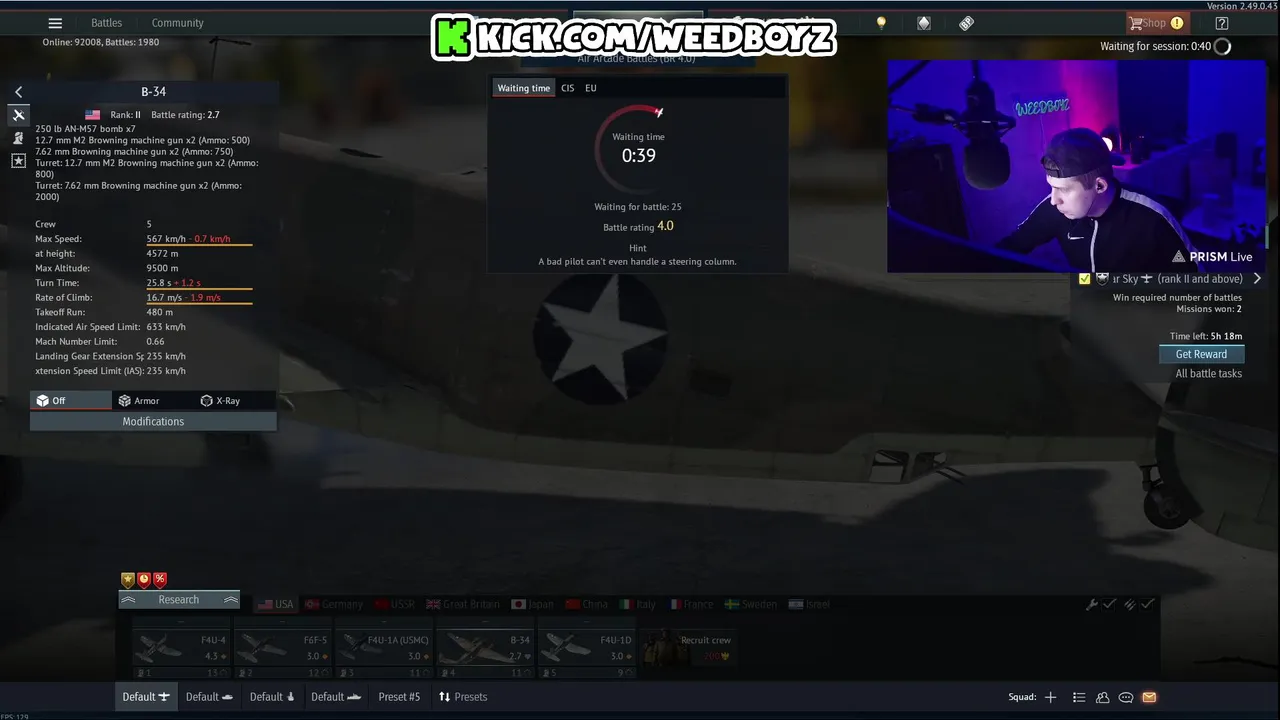Click the ticket icon in top bar
The height and width of the screenshot is (720, 1280).
pos(966,23)
